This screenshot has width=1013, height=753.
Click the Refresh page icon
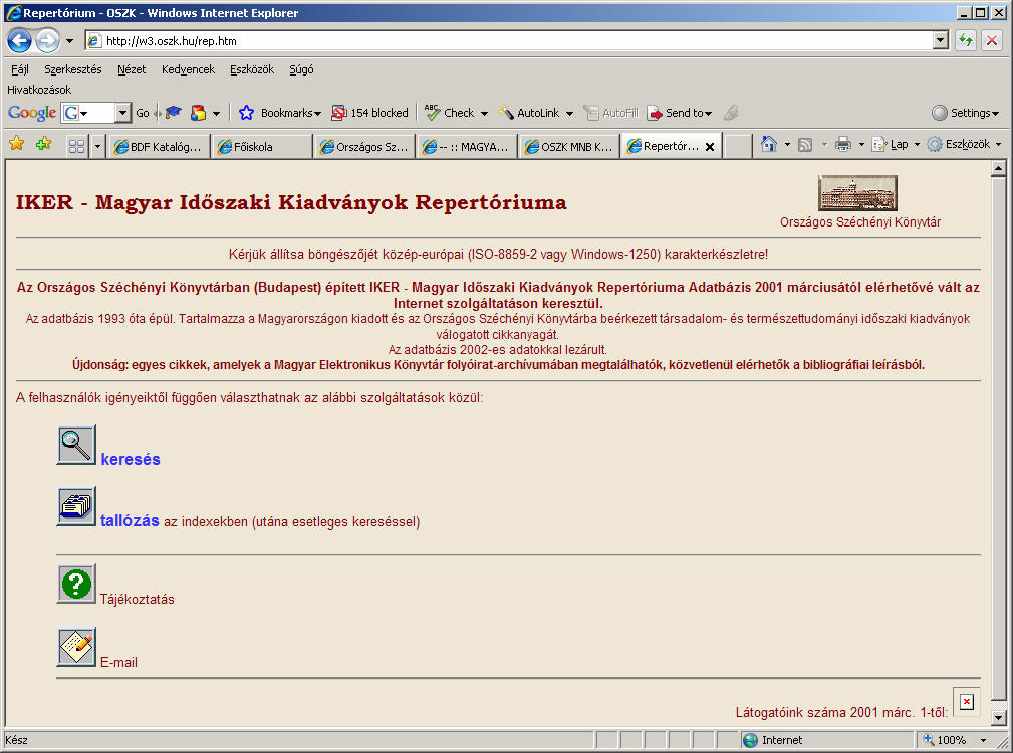click(x=966, y=41)
